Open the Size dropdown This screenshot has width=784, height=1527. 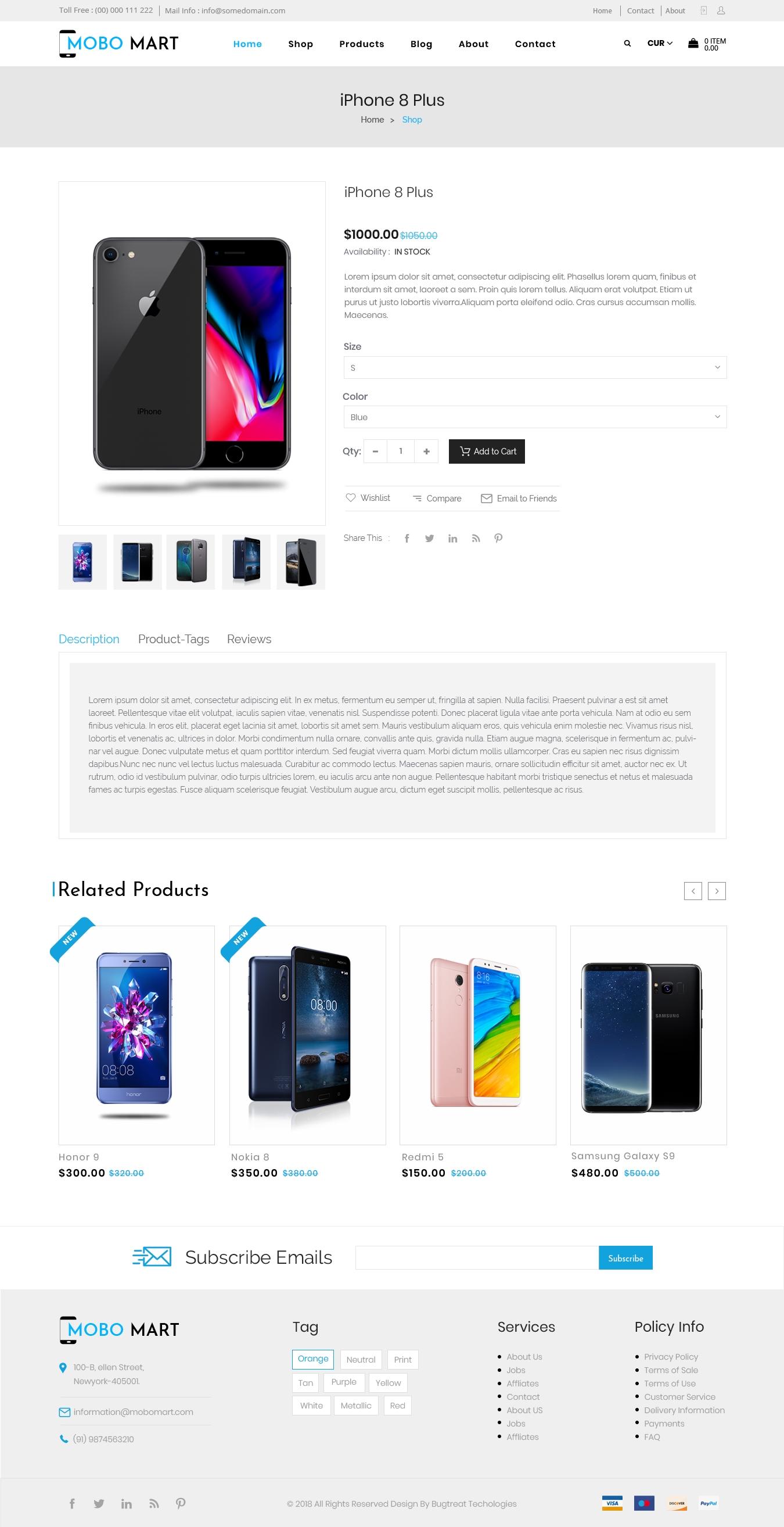click(x=534, y=368)
